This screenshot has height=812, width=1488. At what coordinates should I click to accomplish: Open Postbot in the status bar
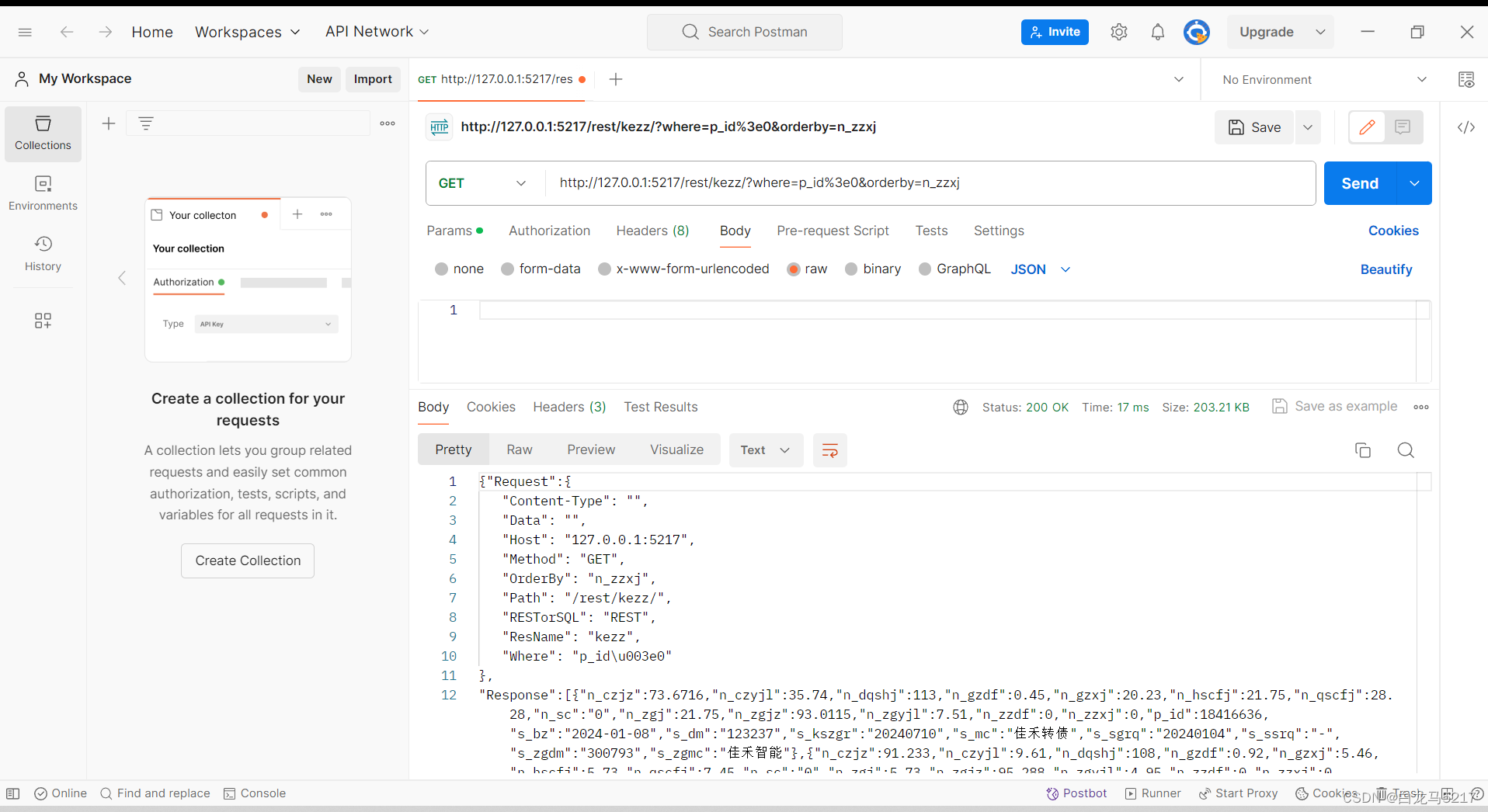point(1076,793)
